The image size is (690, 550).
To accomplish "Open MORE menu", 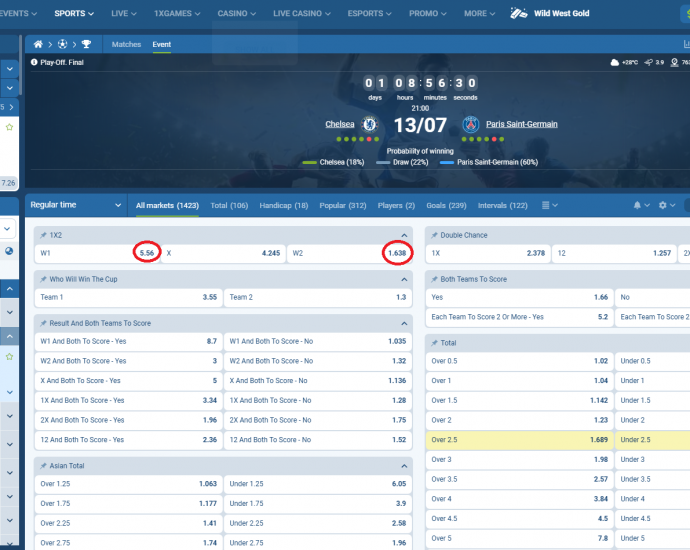I will pos(479,14).
